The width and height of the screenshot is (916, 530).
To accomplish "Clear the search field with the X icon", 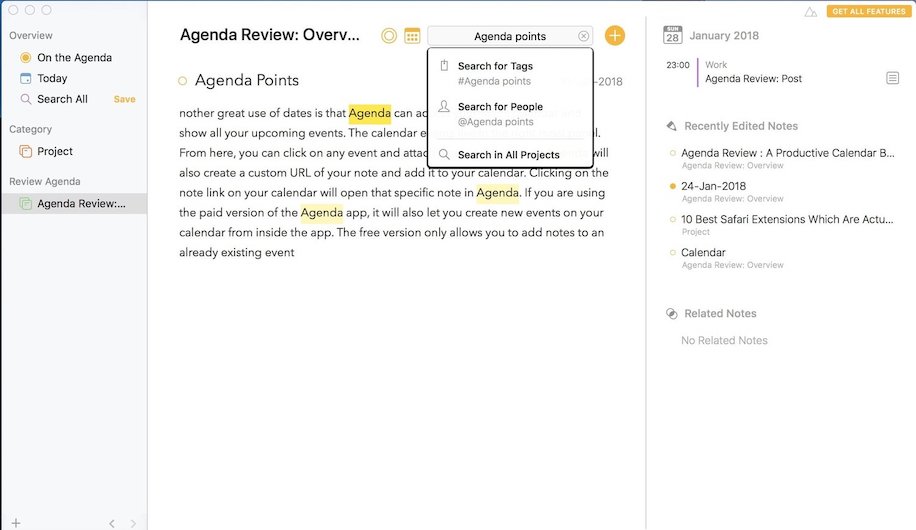I will pyautogui.click(x=583, y=36).
